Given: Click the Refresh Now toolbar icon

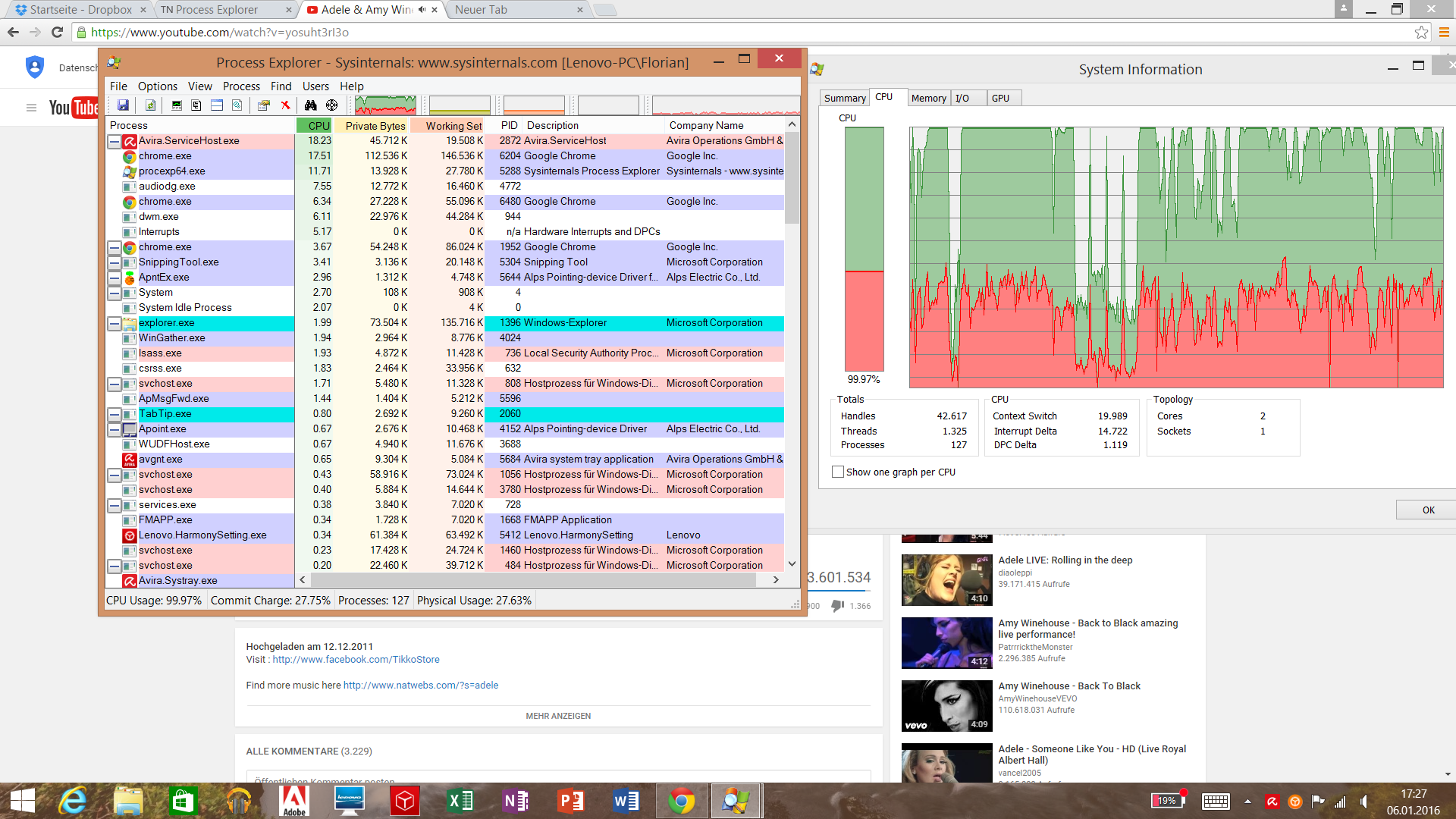Looking at the screenshot, I should 150,105.
